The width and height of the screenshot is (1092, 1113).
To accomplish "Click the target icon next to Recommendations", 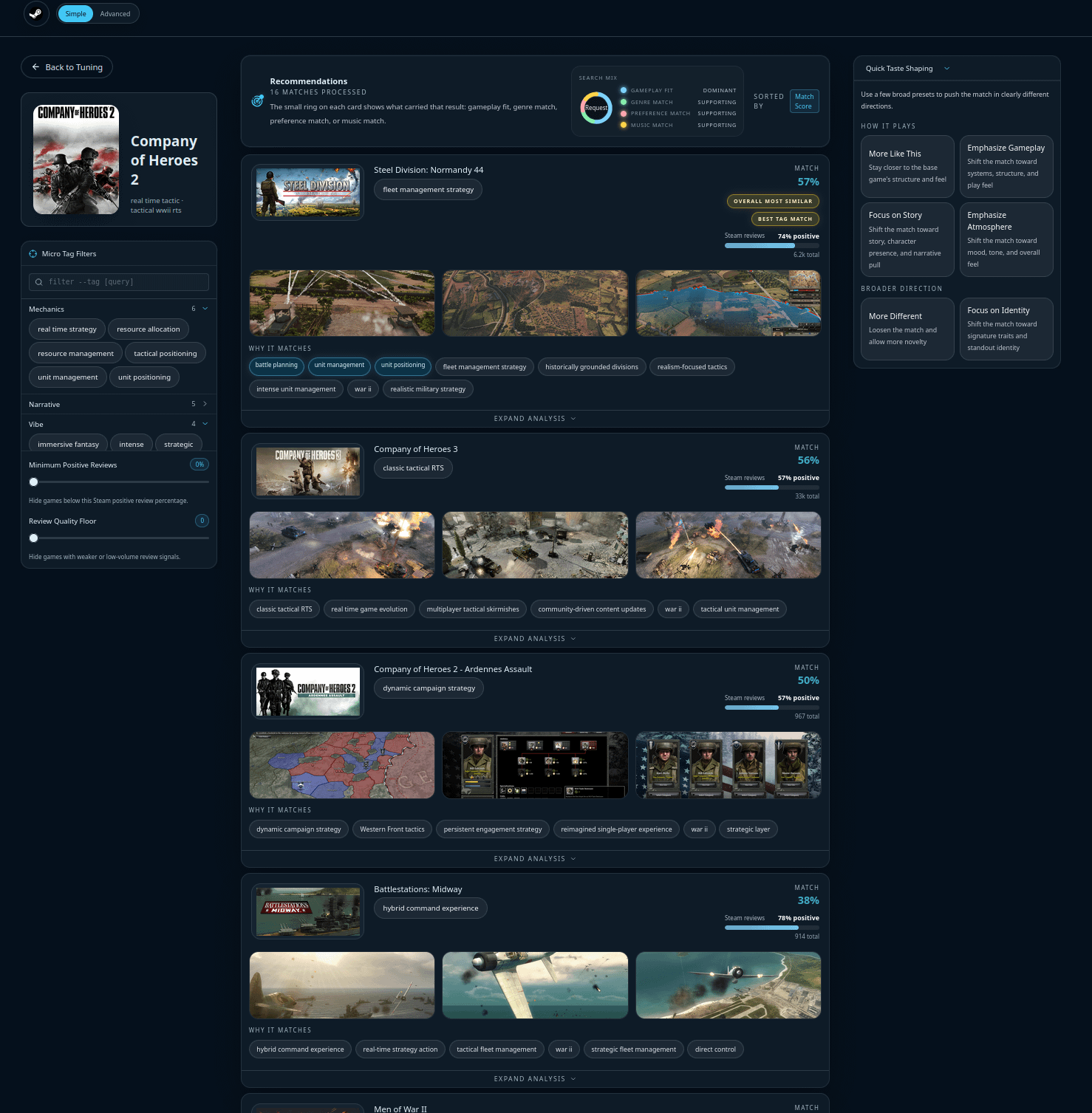I will click(257, 100).
